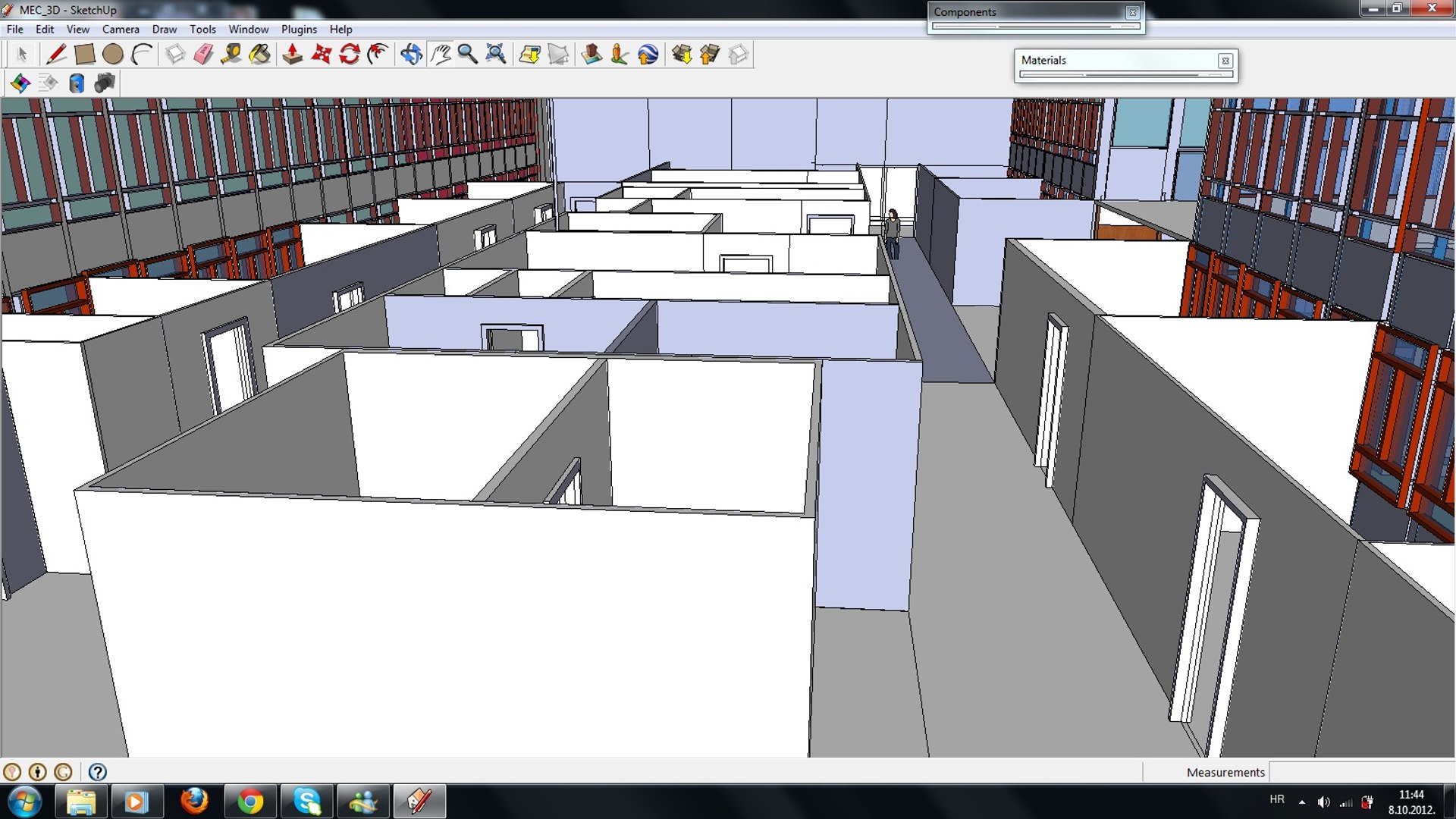
Task: Click the blue cylinder plugin icon
Action: [x=77, y=83]
